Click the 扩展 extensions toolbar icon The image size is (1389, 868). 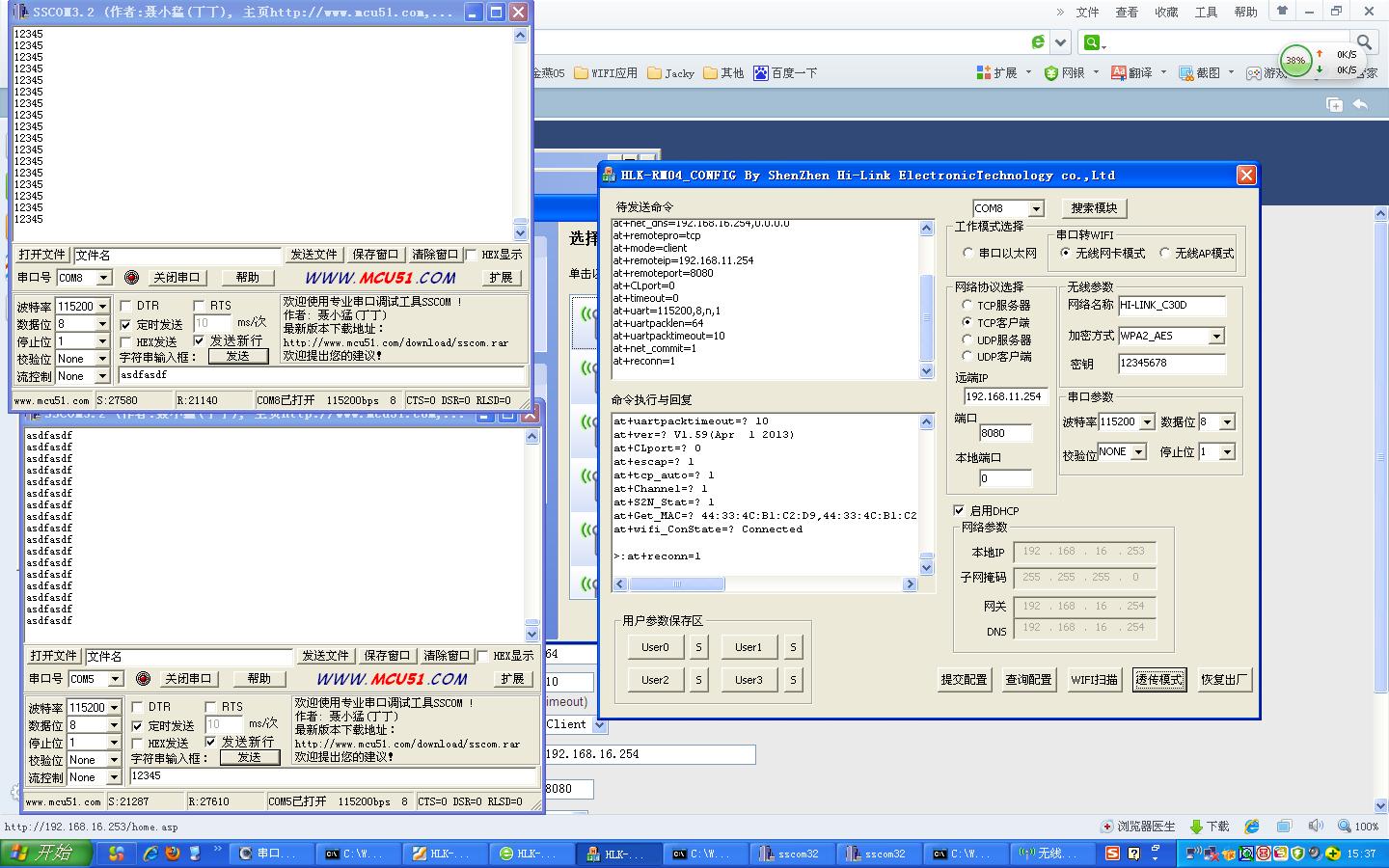[997, 72]
